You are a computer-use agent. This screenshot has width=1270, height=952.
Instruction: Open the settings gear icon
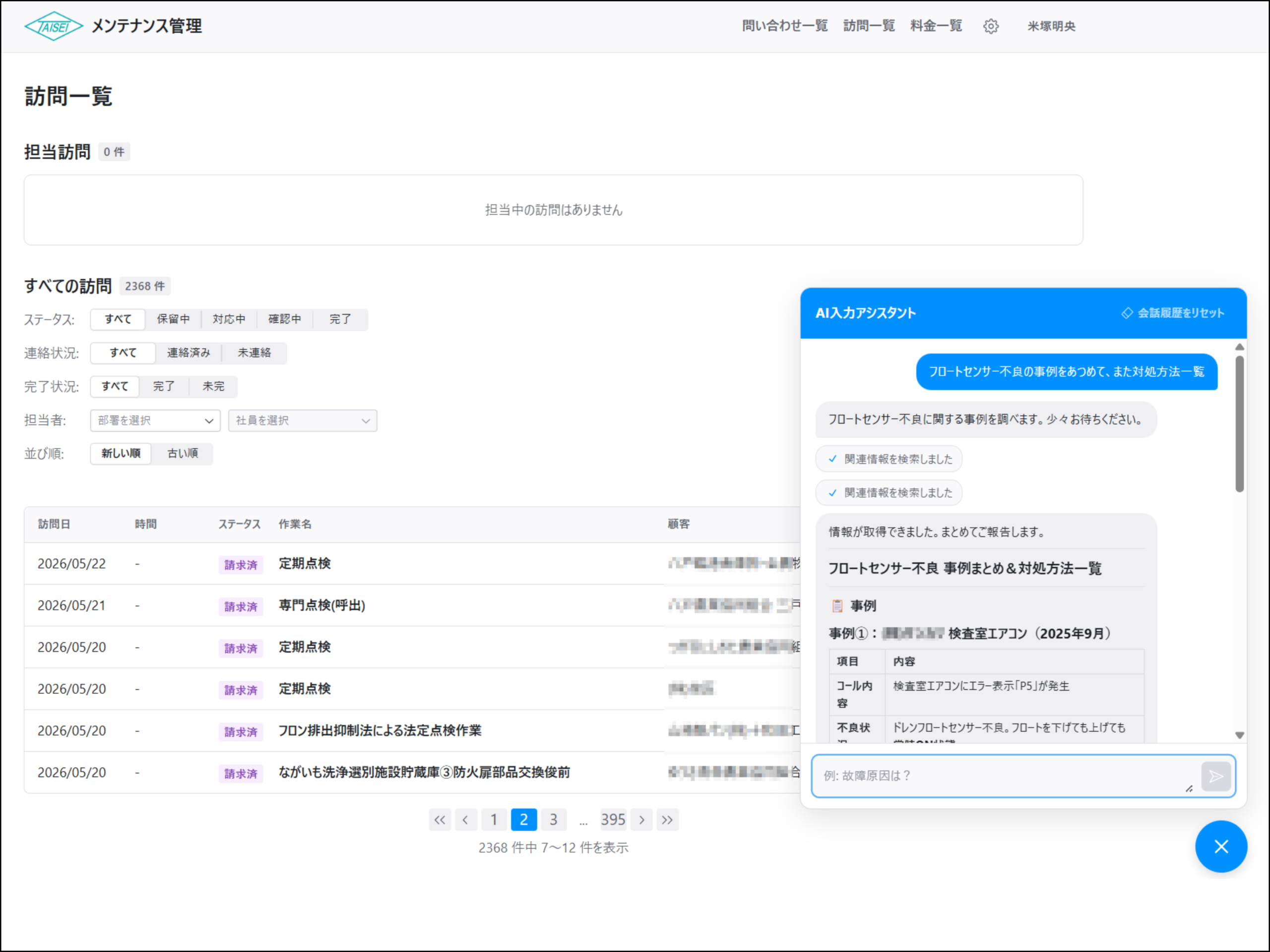(x=990, y=26)
